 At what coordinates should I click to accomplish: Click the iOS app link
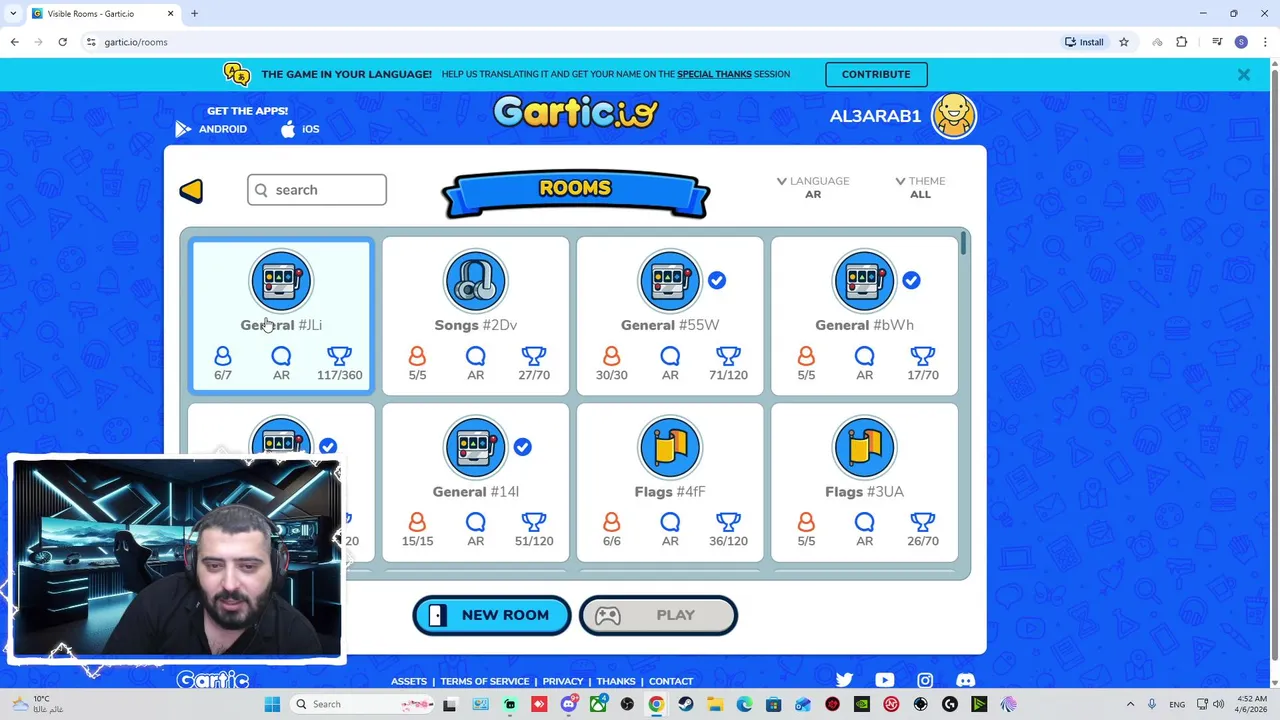[300, 129]
